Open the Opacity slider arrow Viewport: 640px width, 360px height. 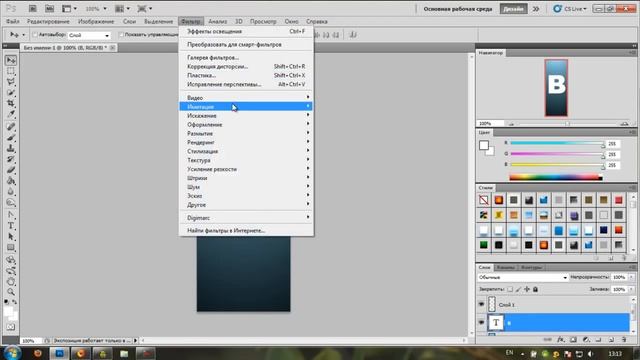point(631,278)
